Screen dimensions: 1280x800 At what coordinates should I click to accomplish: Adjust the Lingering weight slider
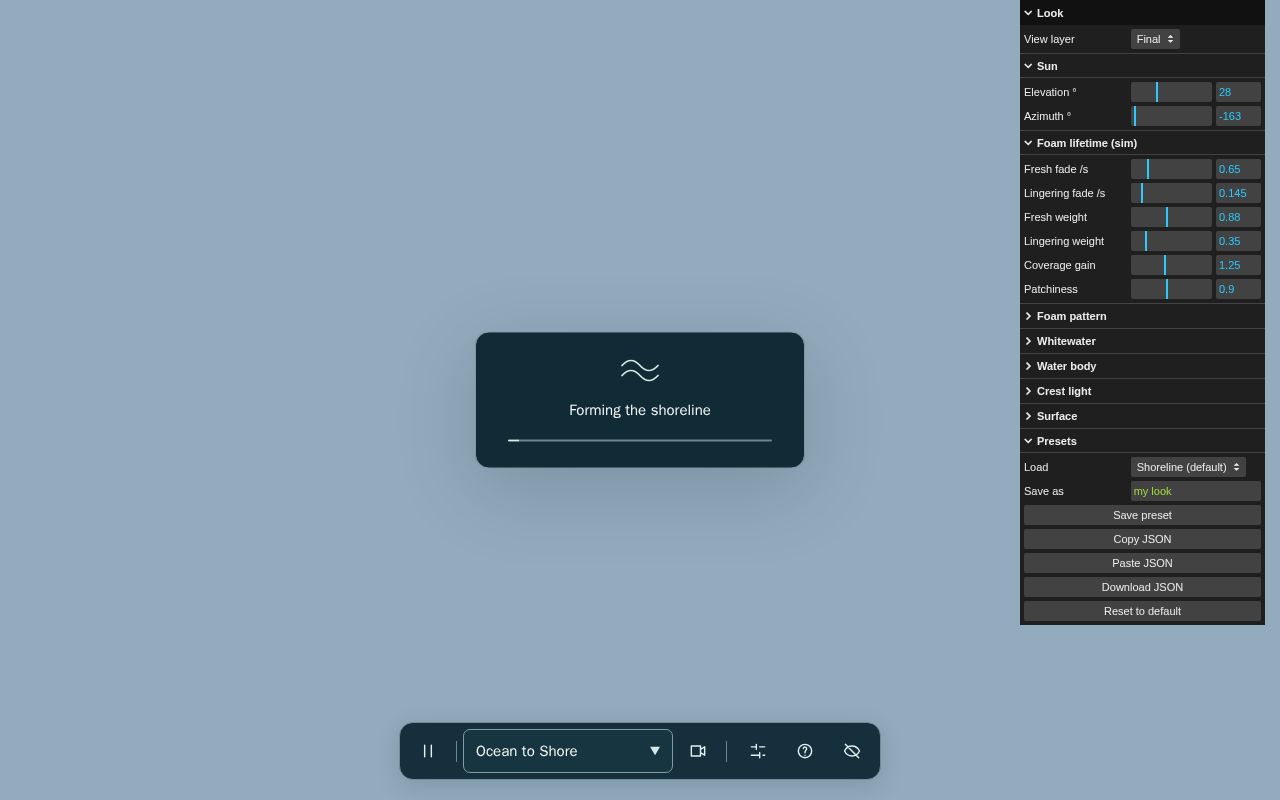click(x=1171, y=241)
